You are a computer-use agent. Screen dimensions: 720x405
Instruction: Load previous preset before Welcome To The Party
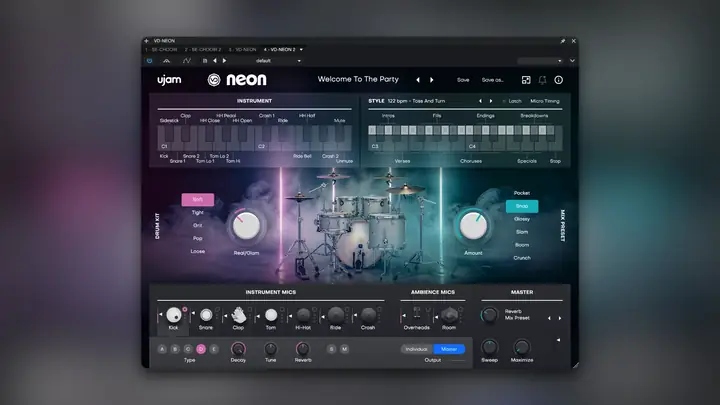click(418, 80)
